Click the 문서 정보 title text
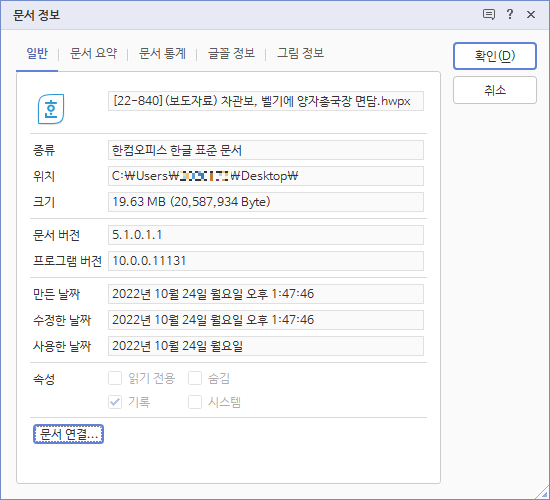 36,15
